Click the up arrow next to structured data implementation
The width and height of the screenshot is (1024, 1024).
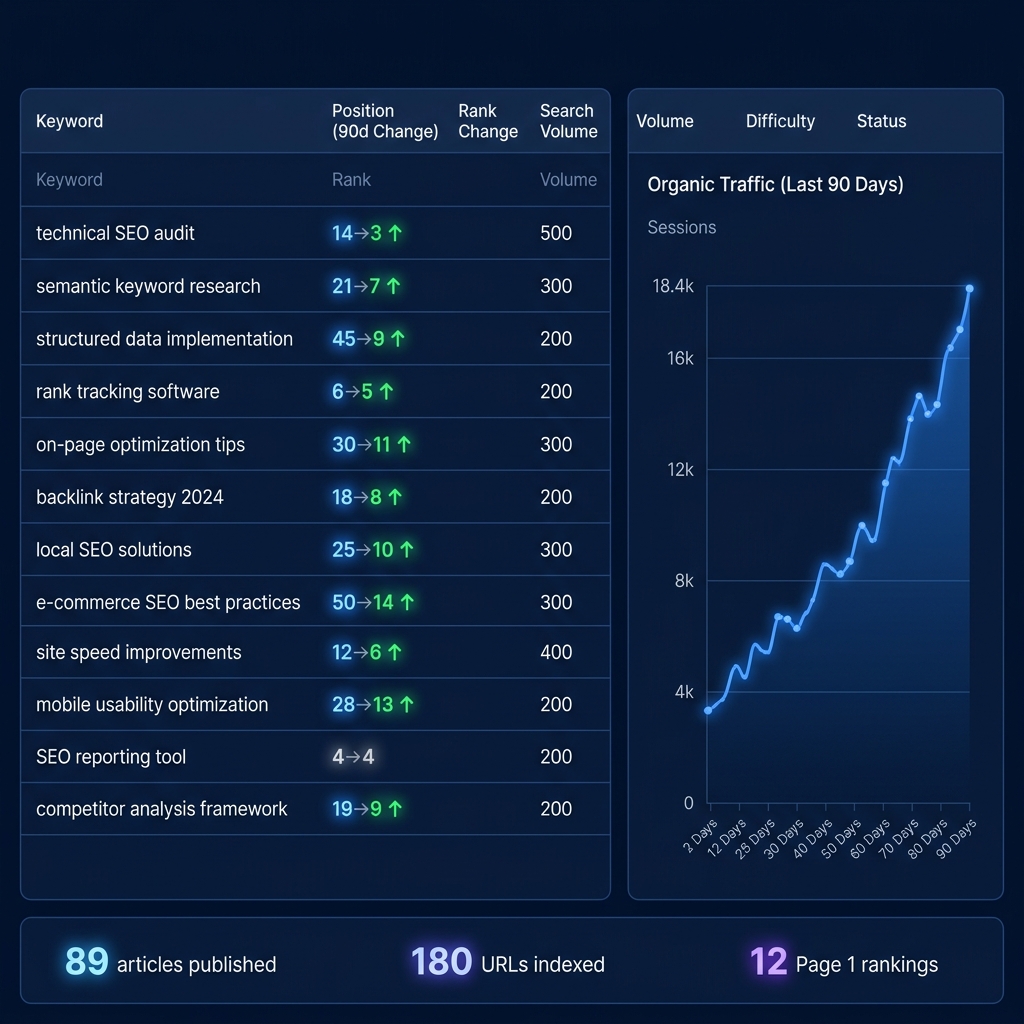[399, 338]
